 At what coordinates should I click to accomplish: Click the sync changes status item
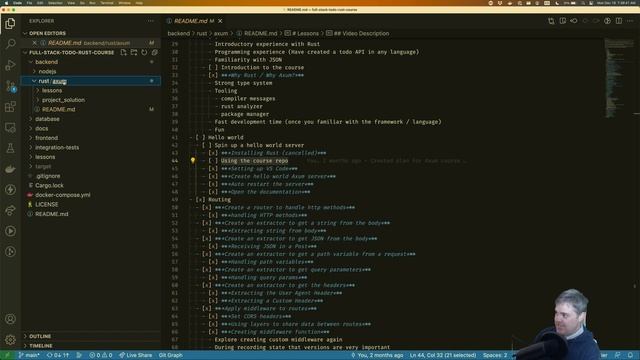[x=58, y=355]
